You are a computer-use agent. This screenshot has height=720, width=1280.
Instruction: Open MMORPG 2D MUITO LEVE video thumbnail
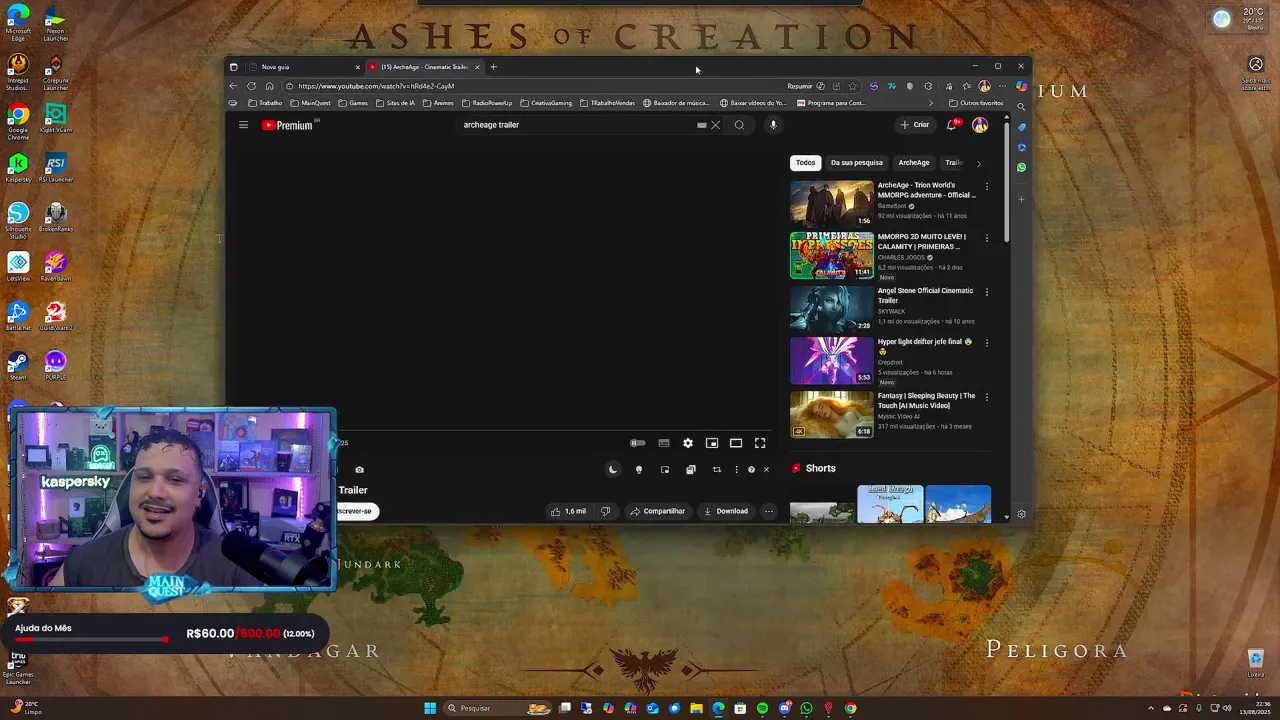click(831, 255)
